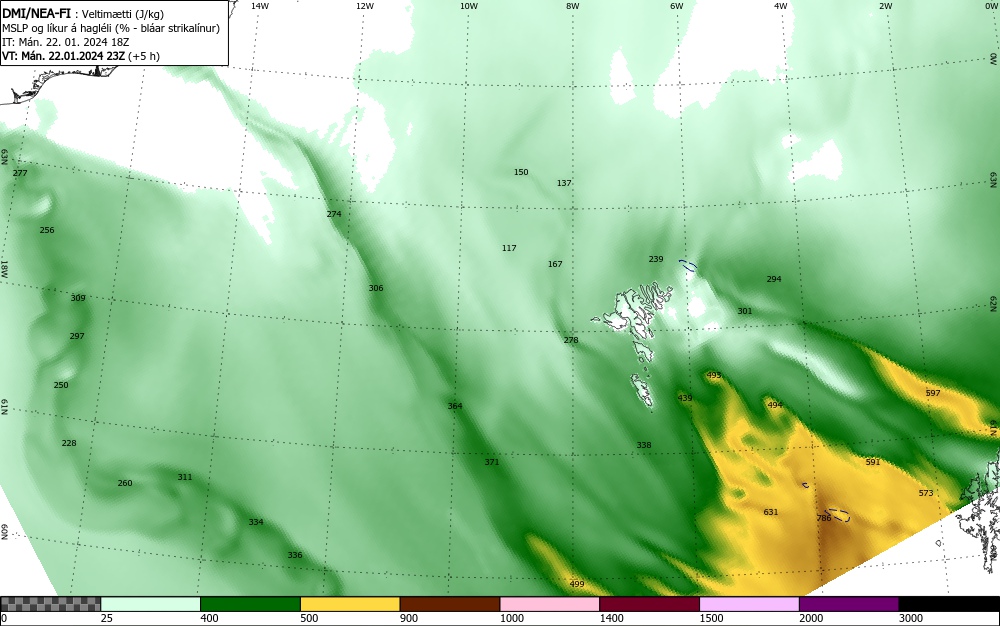Click the 786 value on the map

click(824, 518)
